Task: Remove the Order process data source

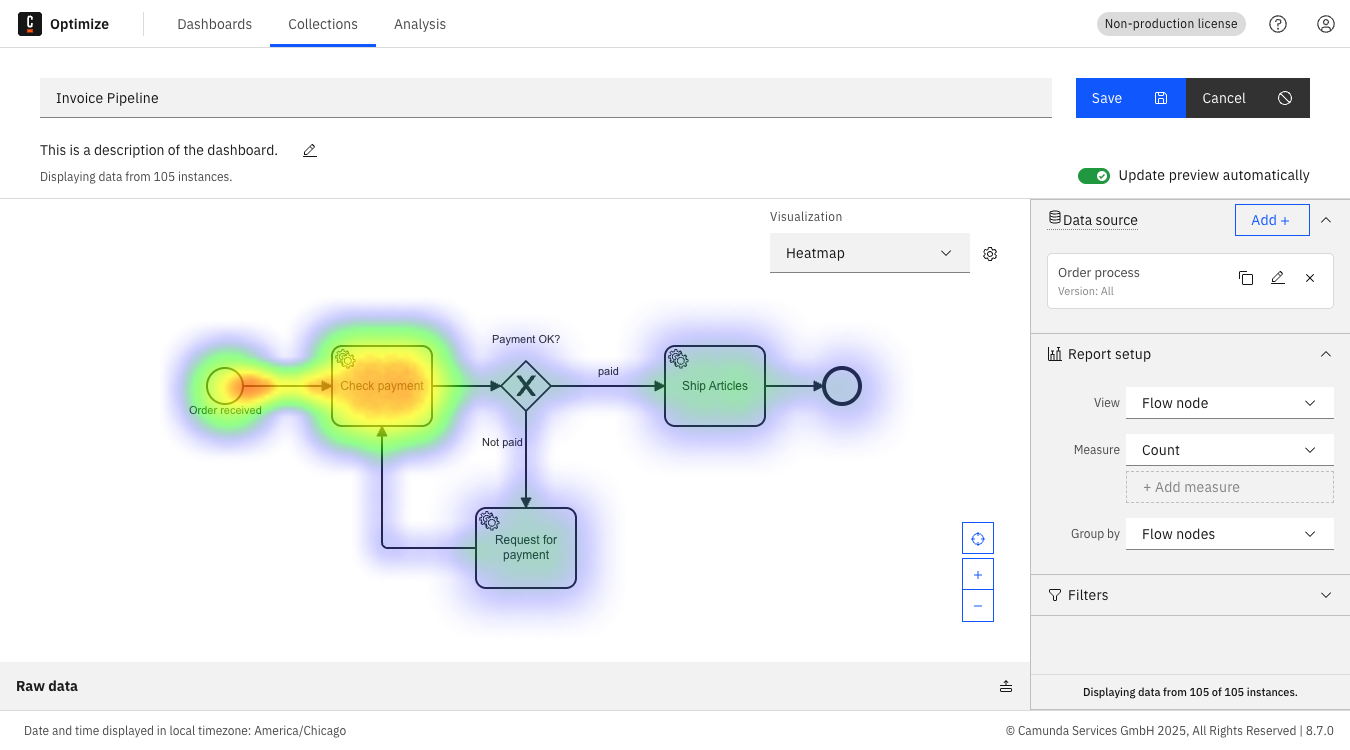Action: click(1310, 278)
